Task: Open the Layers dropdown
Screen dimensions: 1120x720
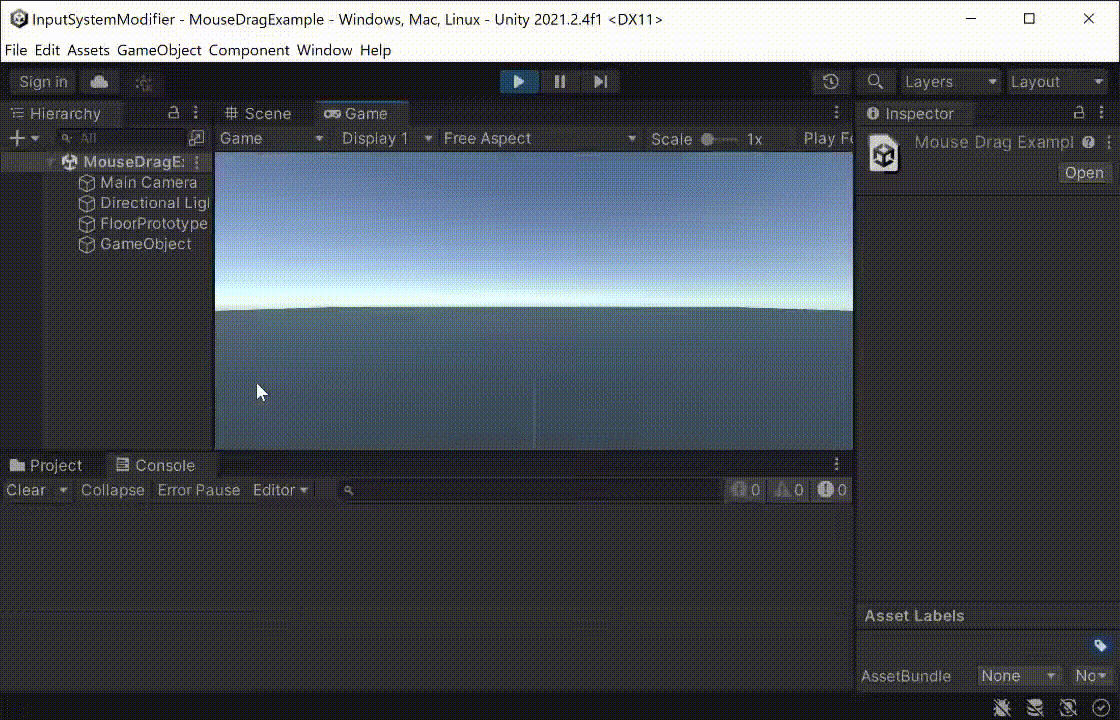Action: coord(950,82)
